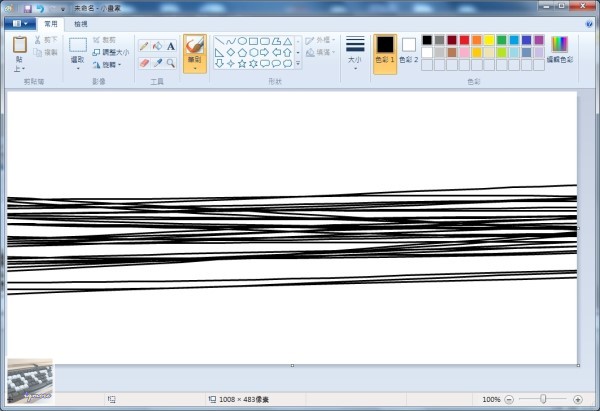The width and height of the screenshot is (600, 411).
Task: Click the scissors Cut (剪下) icon
Action: pyautogui.click(x=38, y=39)
